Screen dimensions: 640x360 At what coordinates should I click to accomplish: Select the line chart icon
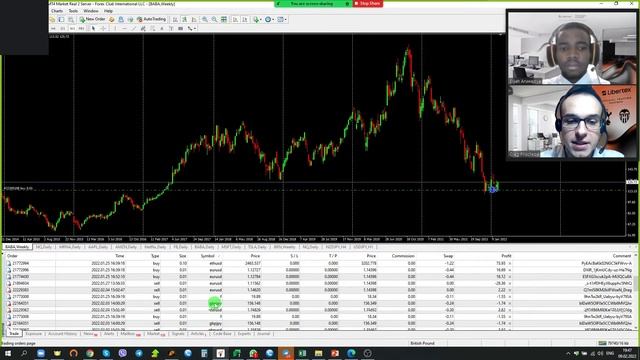pos(194,19)
